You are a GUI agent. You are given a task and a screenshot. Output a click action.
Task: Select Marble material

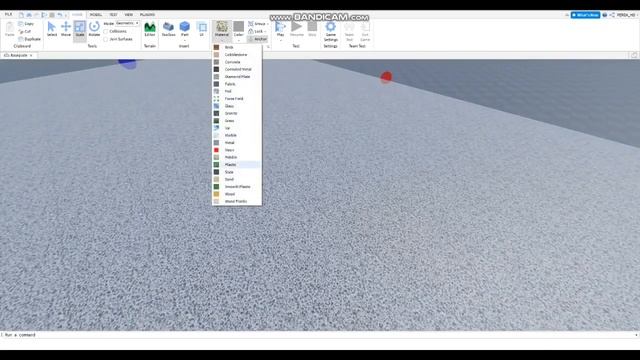point(237,136)
